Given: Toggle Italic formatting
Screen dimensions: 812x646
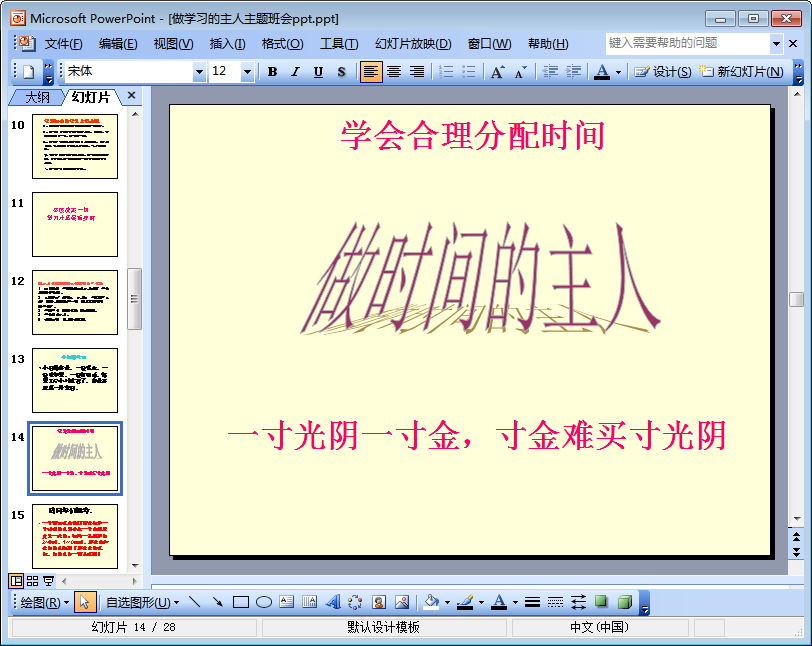Looking at the screenshot, I should coord(295,72).
